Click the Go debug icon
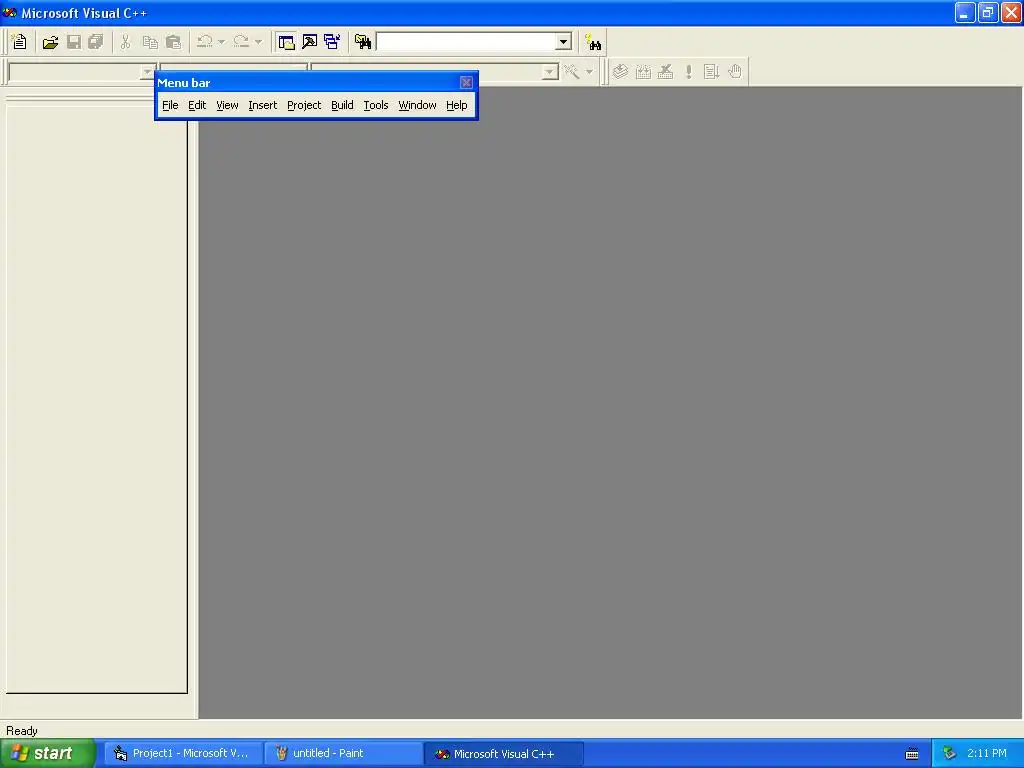Viewport: 1024px width, 768px height. pos(711,71)
